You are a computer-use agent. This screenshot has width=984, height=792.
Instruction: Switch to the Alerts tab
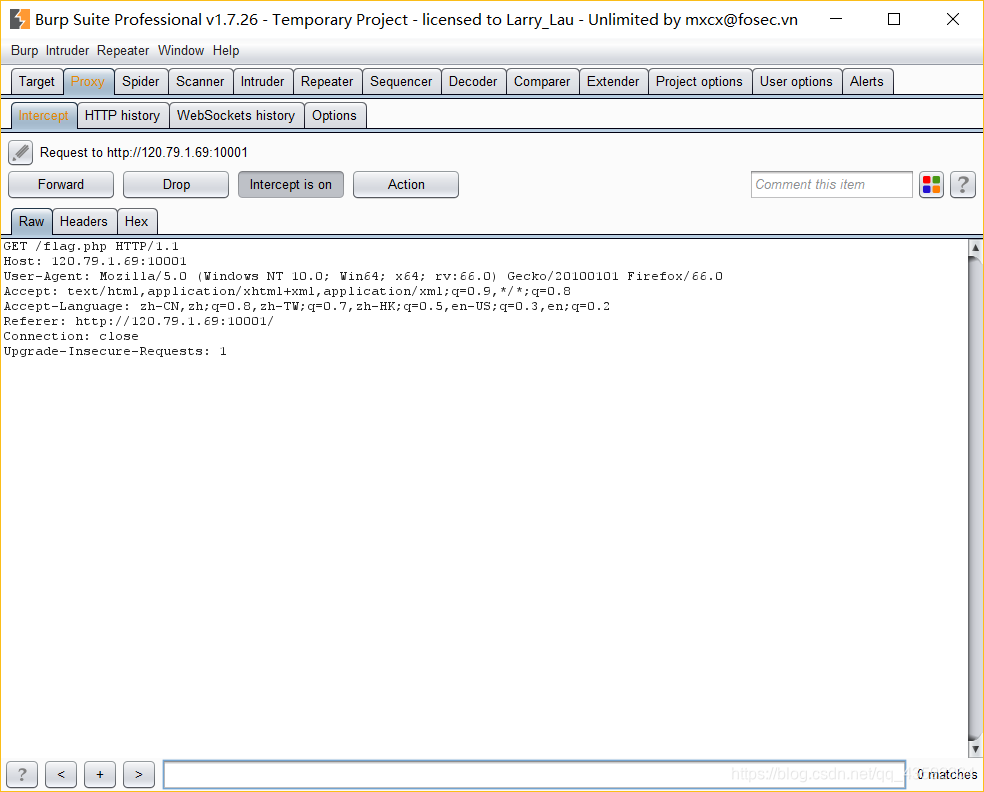tap(867, 82)
